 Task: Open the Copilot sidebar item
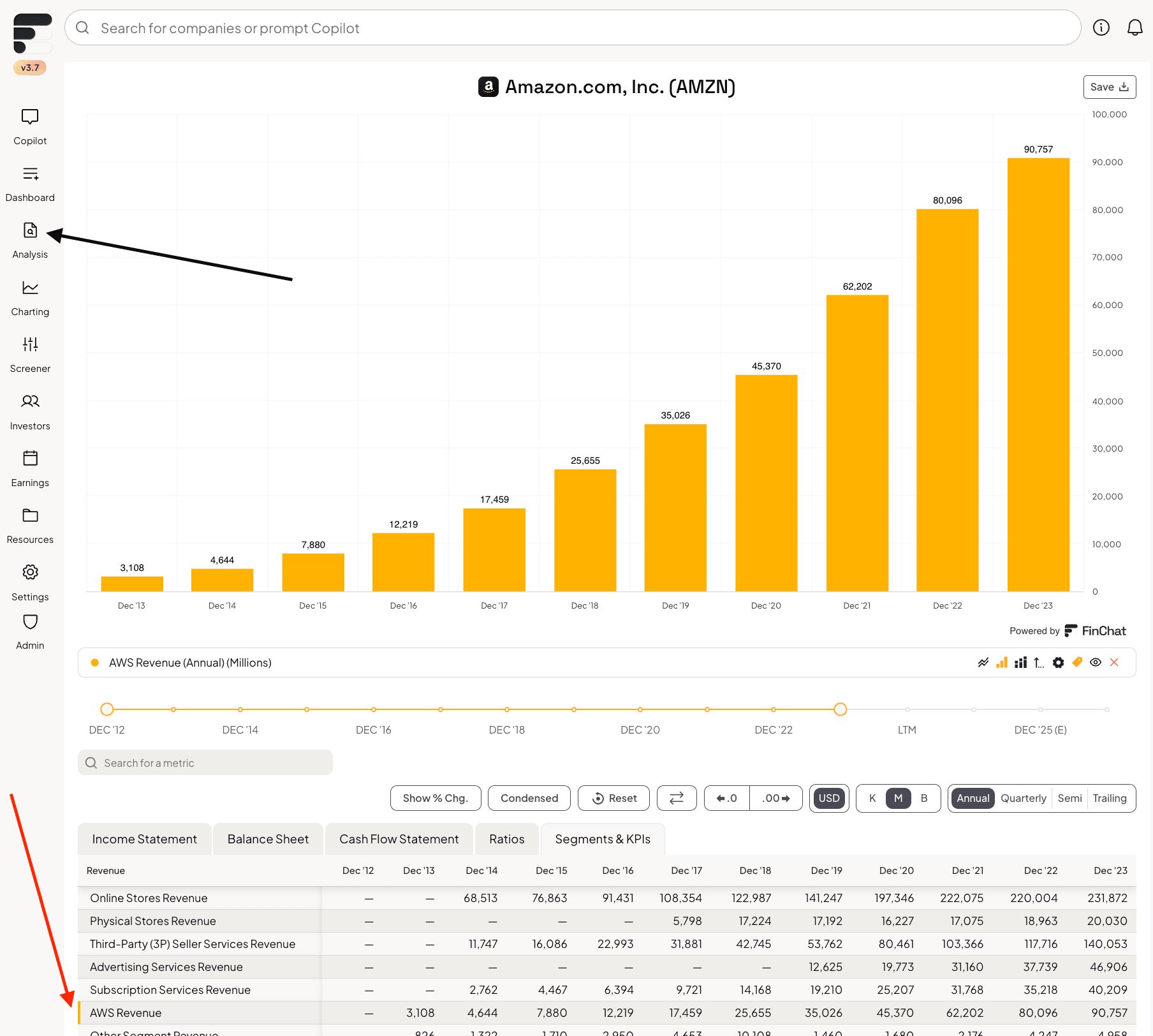pyautogui.click(x=30, y=127)
